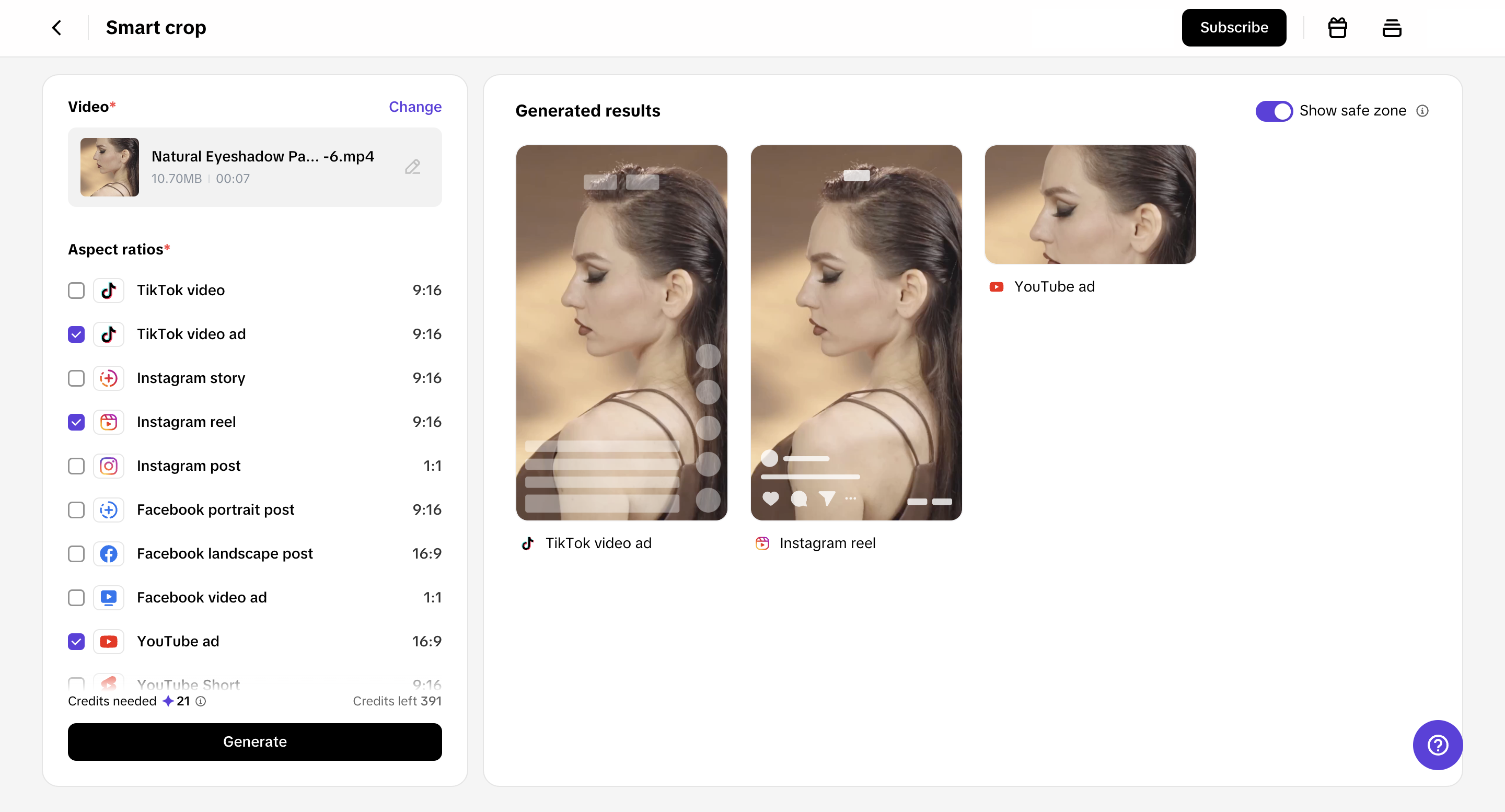Click the Facebook landscape post icon
This screenshot has height=812, width=1505.
coord(109,554)
